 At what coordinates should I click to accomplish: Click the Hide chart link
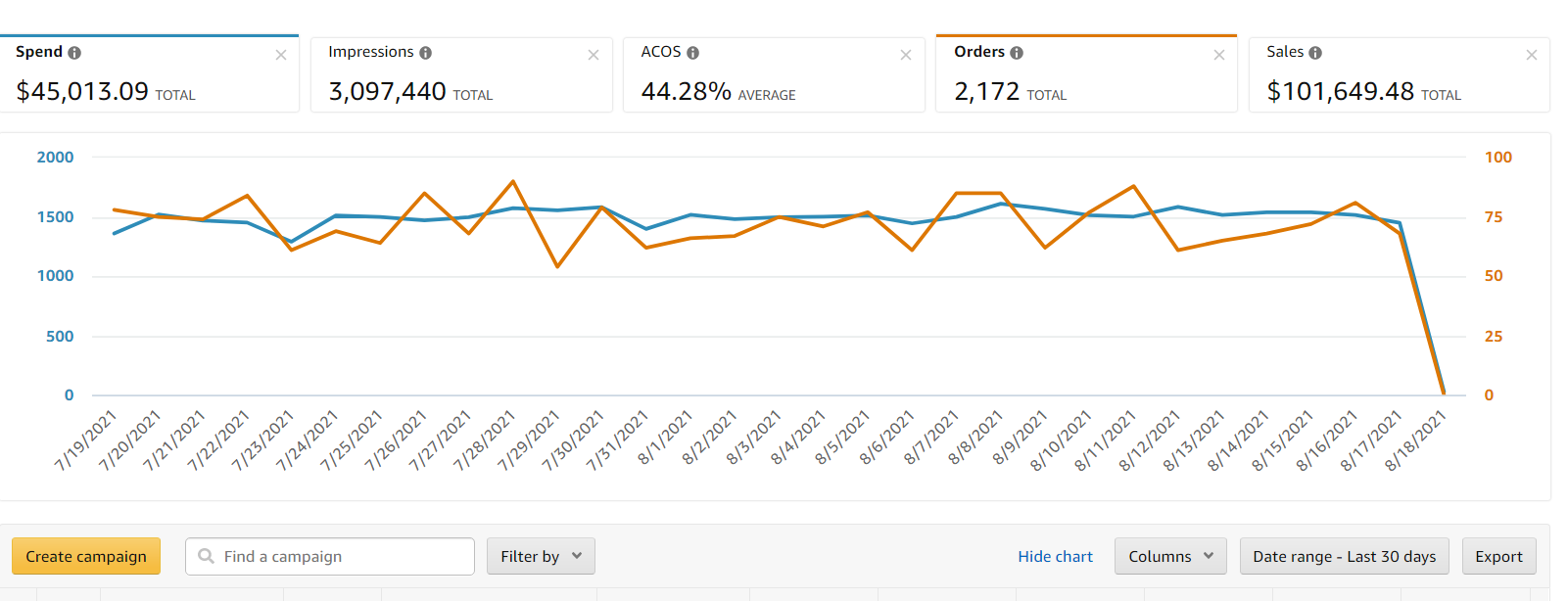(1055, 556)
